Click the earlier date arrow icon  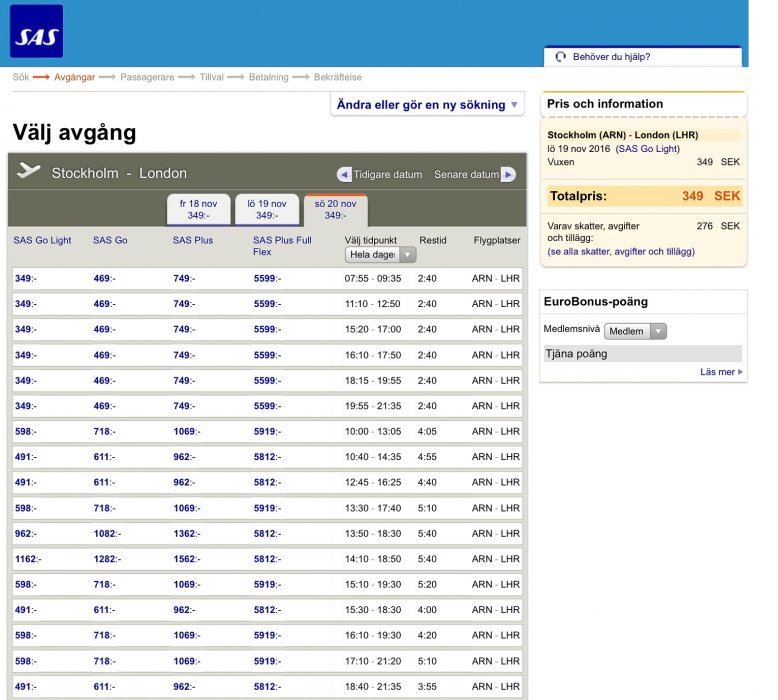(x=344, y=174)
